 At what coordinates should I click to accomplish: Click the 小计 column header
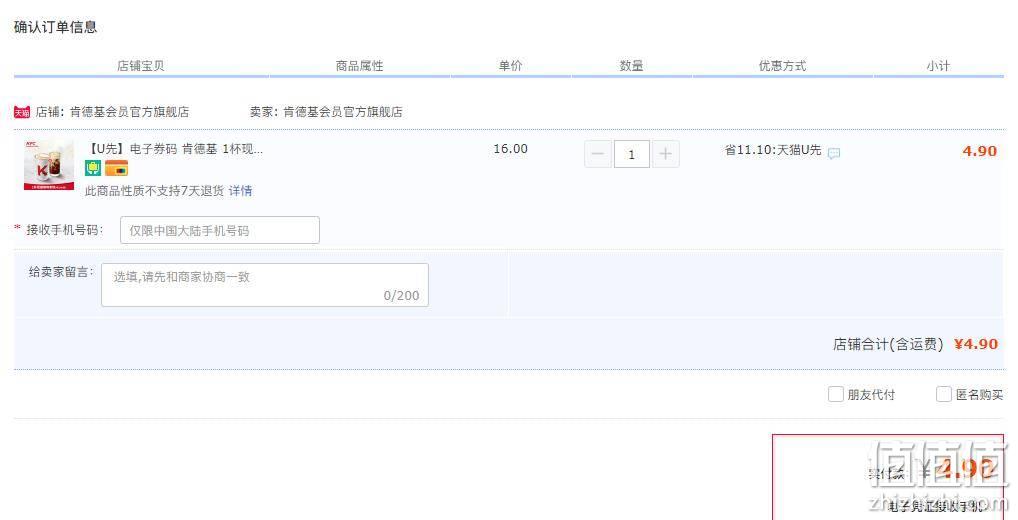(938, 66)
